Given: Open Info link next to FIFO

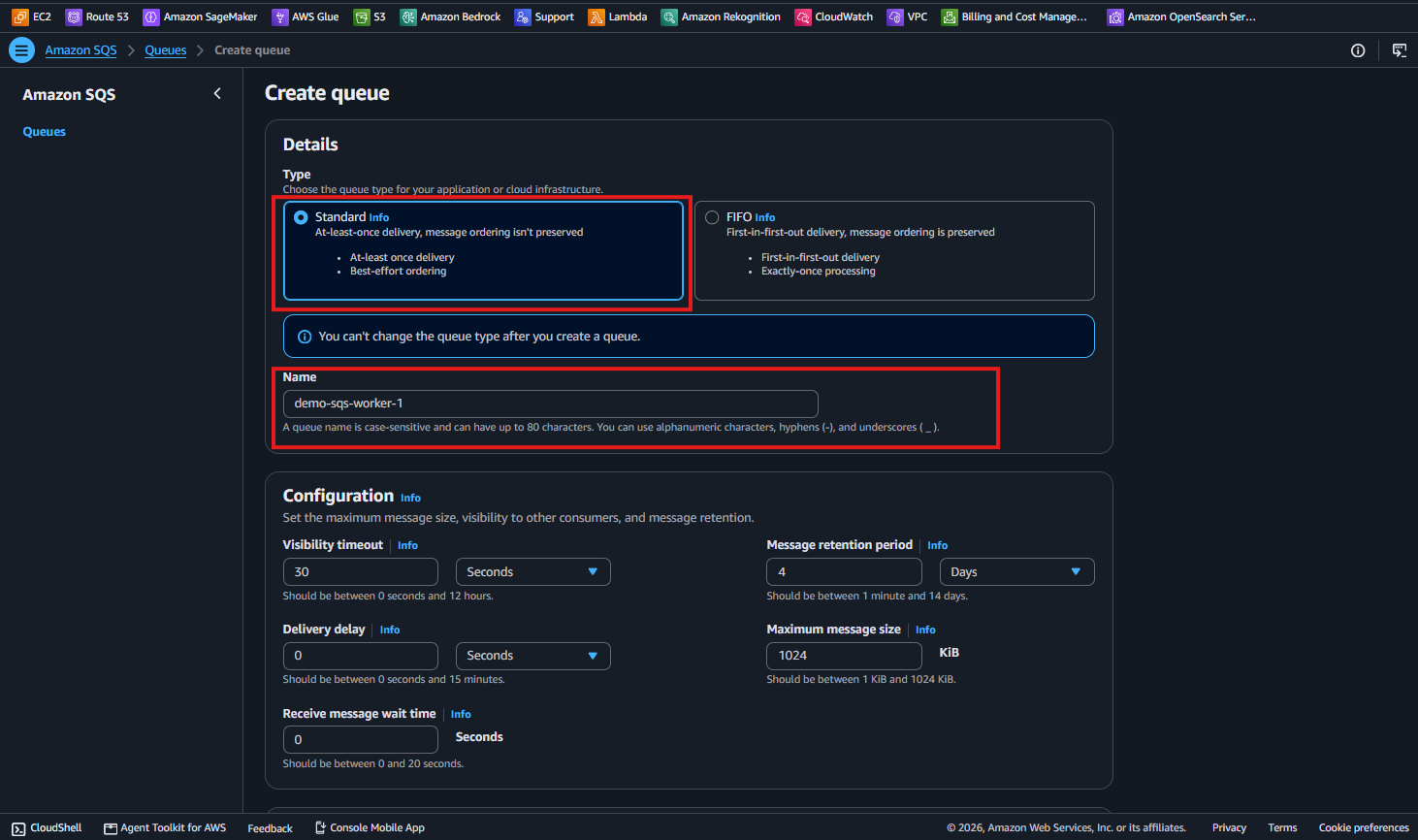Looking at the screenshot, I should pyautogui.click(x=765, y=218).
